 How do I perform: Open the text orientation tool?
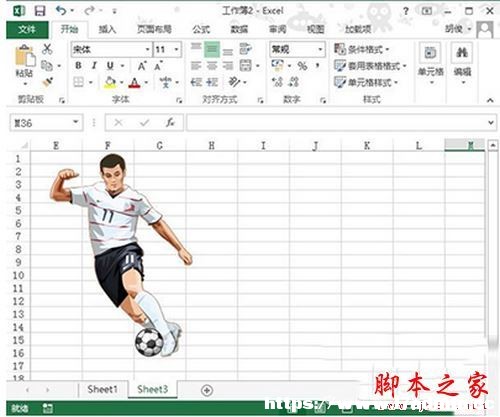235,82
